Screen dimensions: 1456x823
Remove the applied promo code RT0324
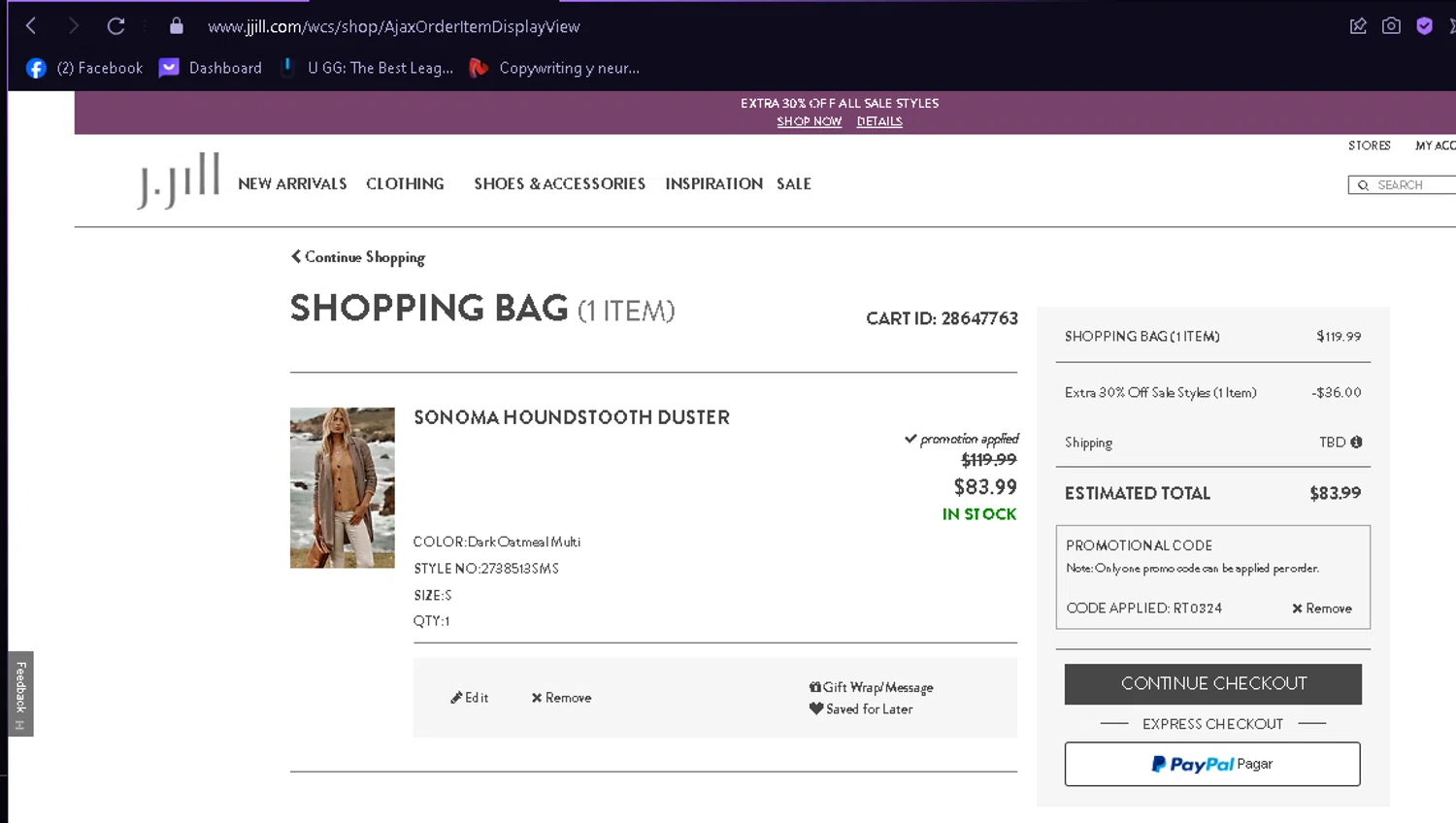pos(1322,609)
